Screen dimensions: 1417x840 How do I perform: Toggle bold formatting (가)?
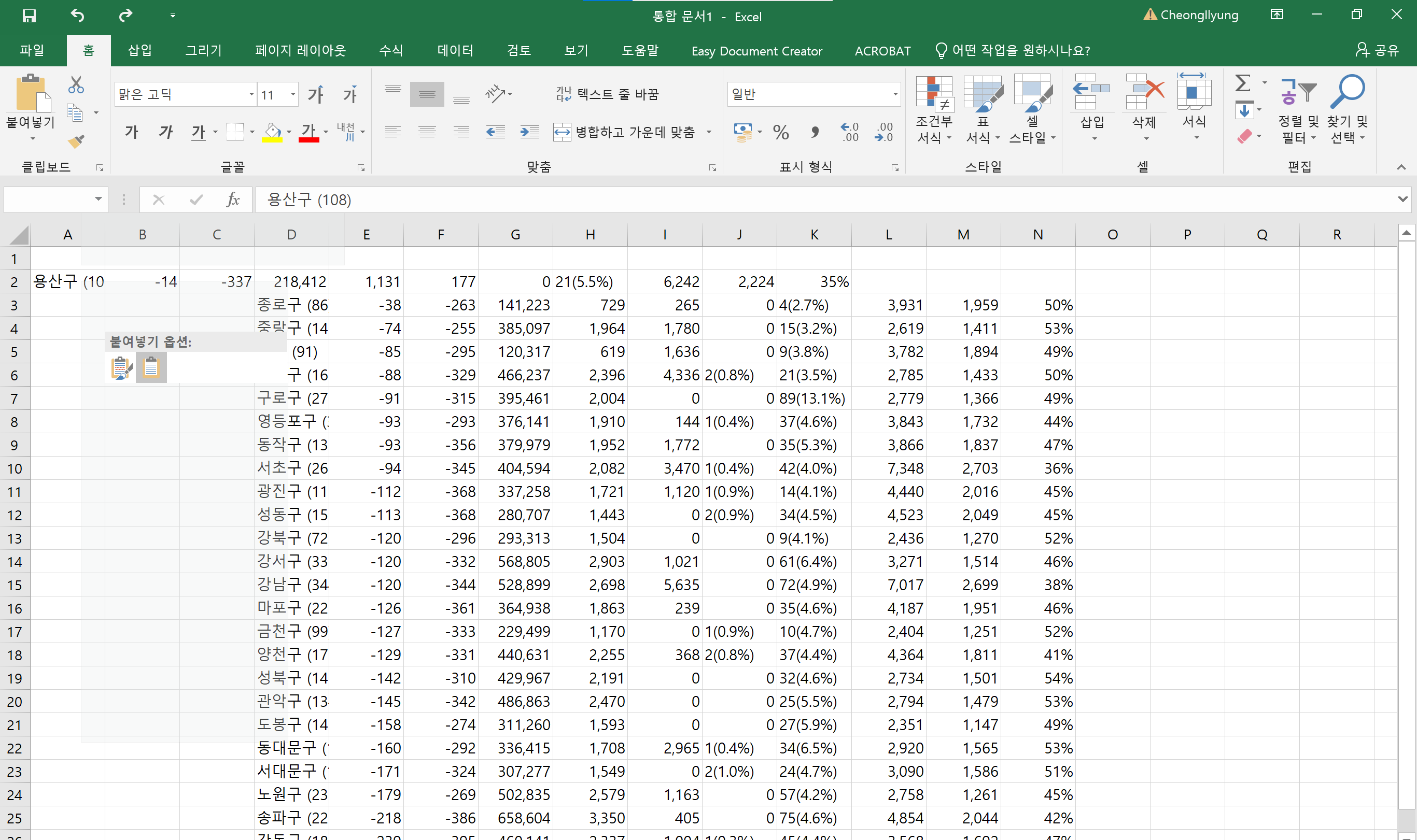click(x=131, y=133)
